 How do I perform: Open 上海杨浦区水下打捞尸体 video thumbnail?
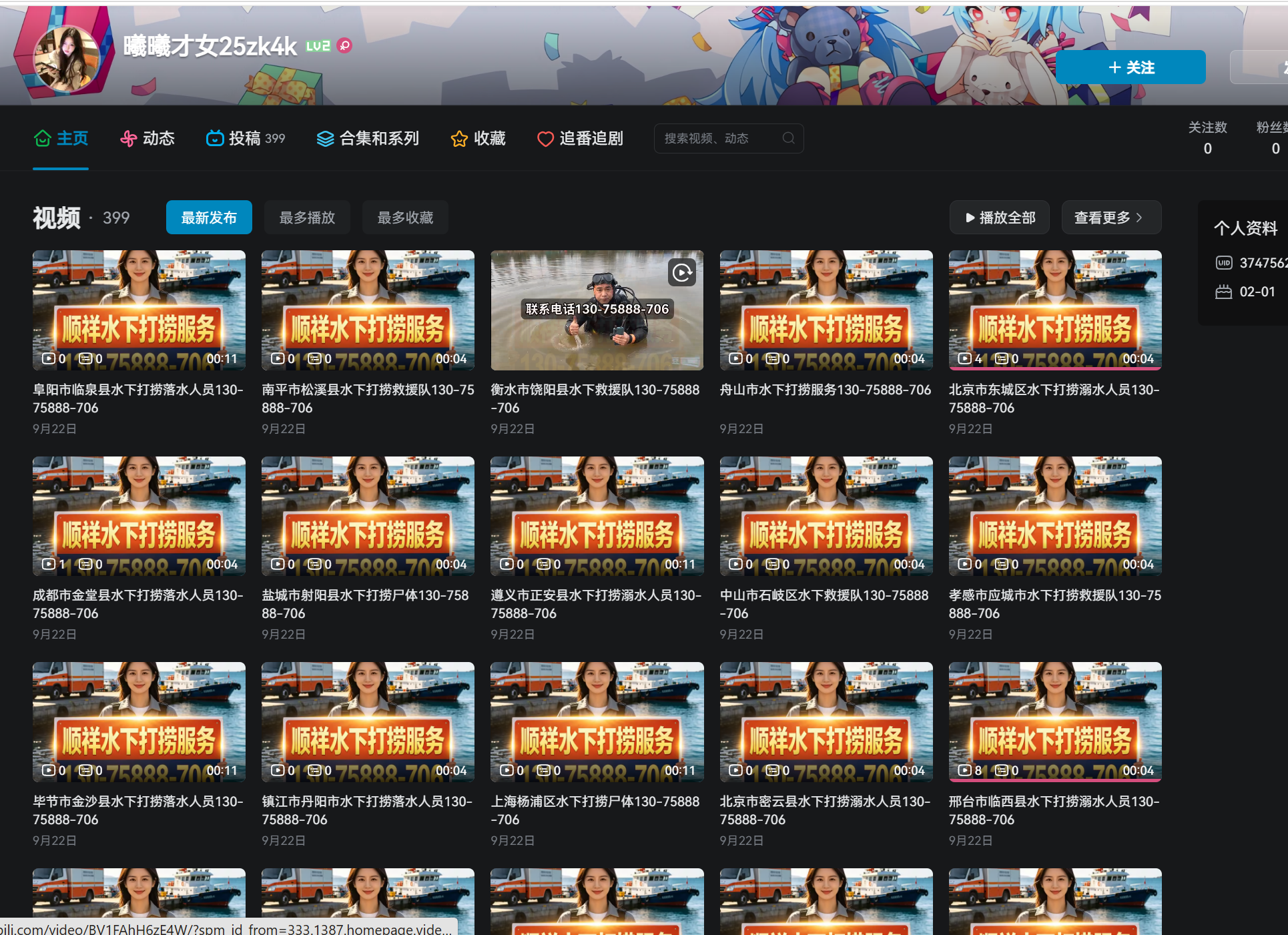point(597,722)
